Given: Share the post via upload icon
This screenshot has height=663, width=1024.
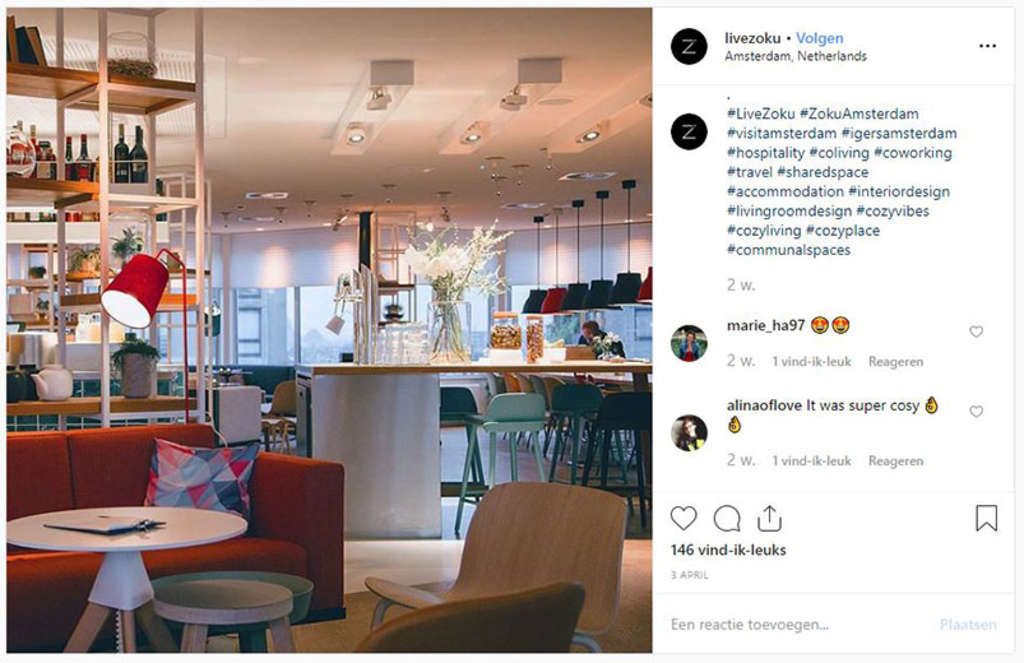Looking at the screenshot, I should [769, 519].
